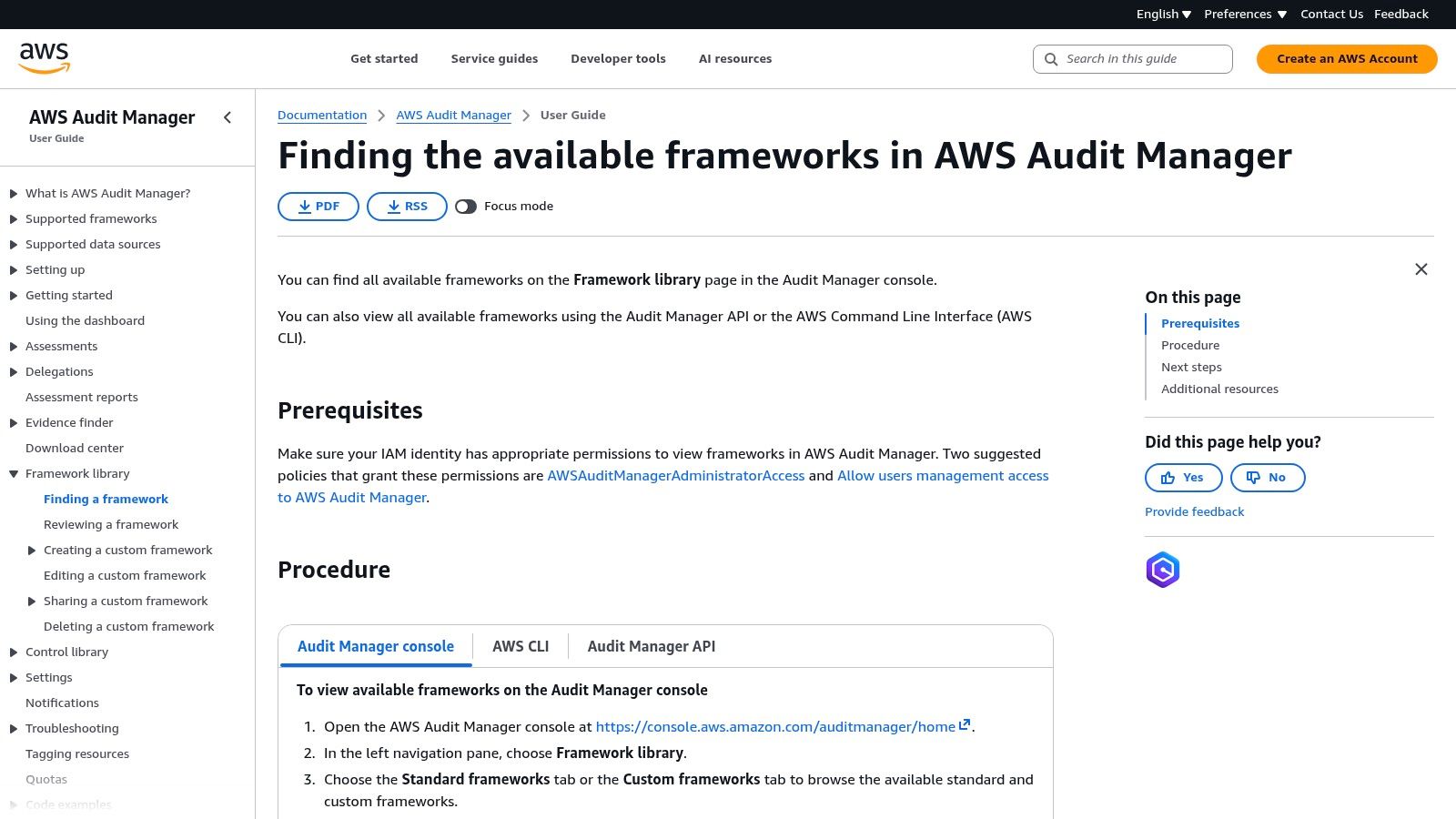
Task: Open the Amazon Q assistant icon
Action: [1162, 570]
